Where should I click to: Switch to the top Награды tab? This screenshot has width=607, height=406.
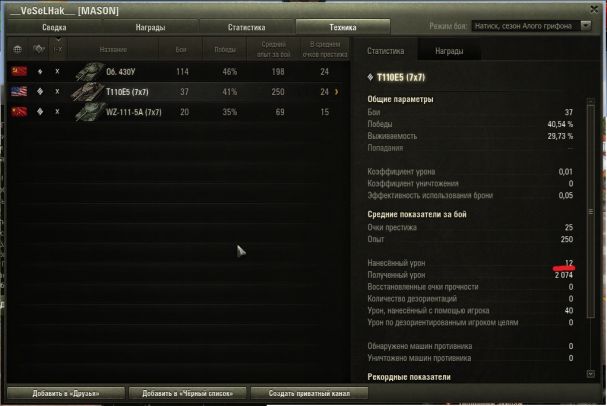(150, 27)
